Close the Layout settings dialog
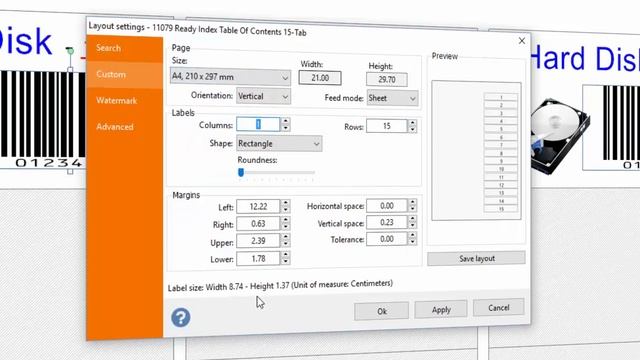 pos(522,41)
